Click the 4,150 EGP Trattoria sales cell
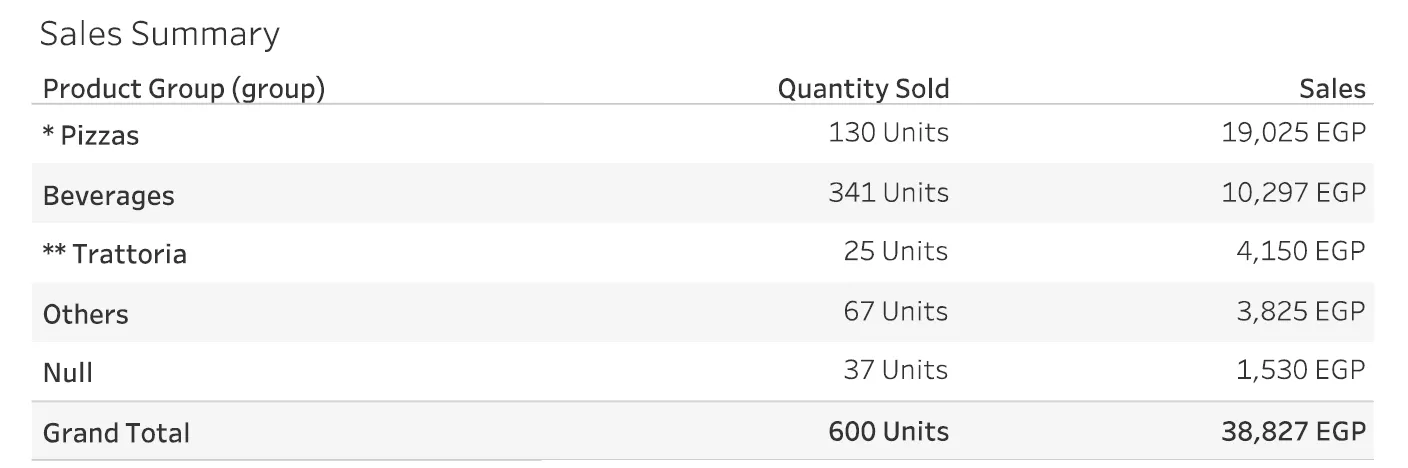Image resolution: width=1408 pixels, height=468 pixels. 1300,252
